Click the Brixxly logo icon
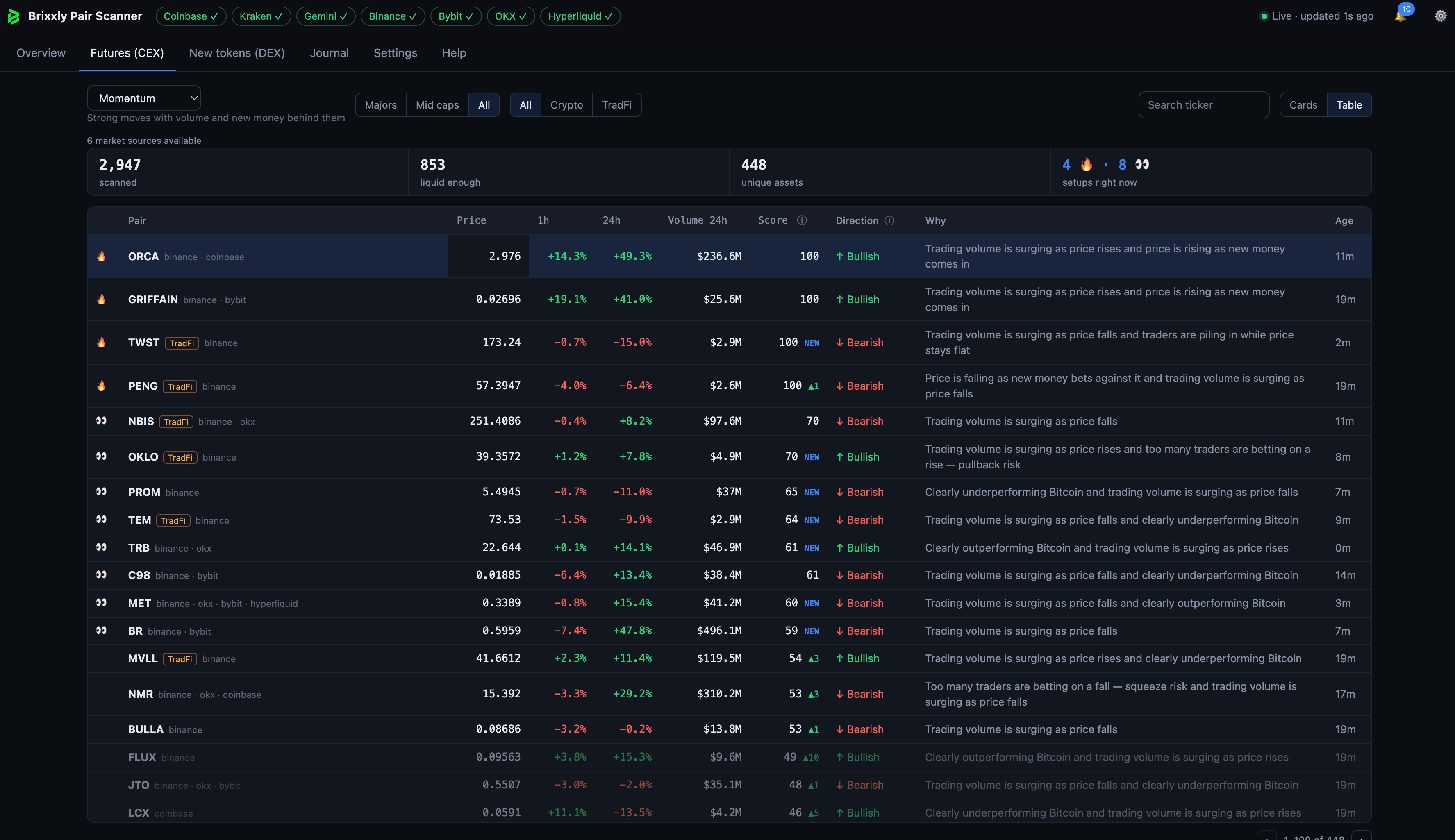 coord(14,16)
